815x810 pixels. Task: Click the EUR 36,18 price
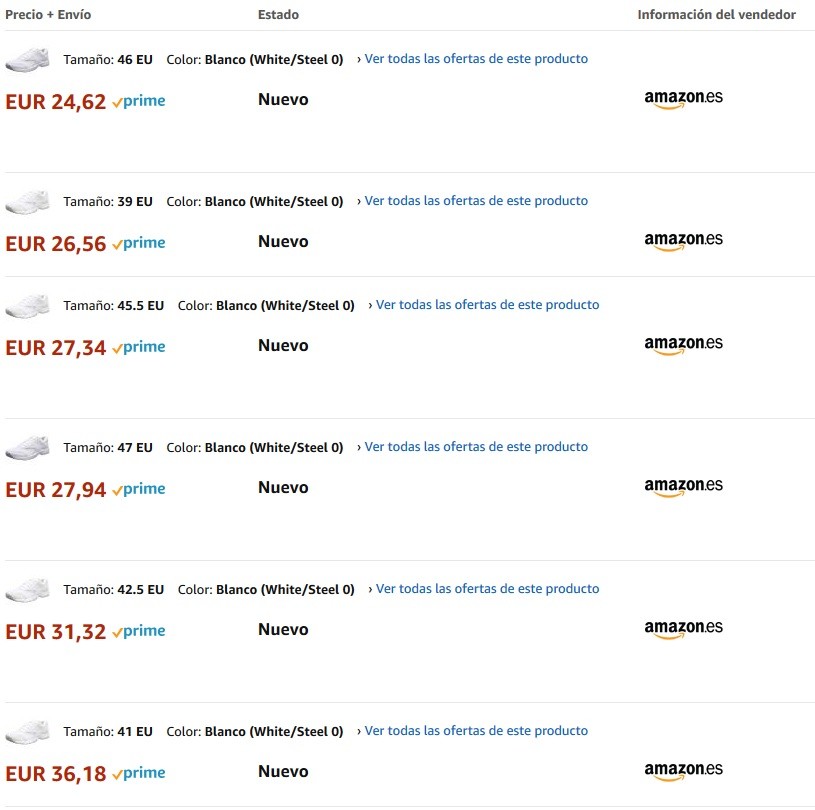(56, 773)
